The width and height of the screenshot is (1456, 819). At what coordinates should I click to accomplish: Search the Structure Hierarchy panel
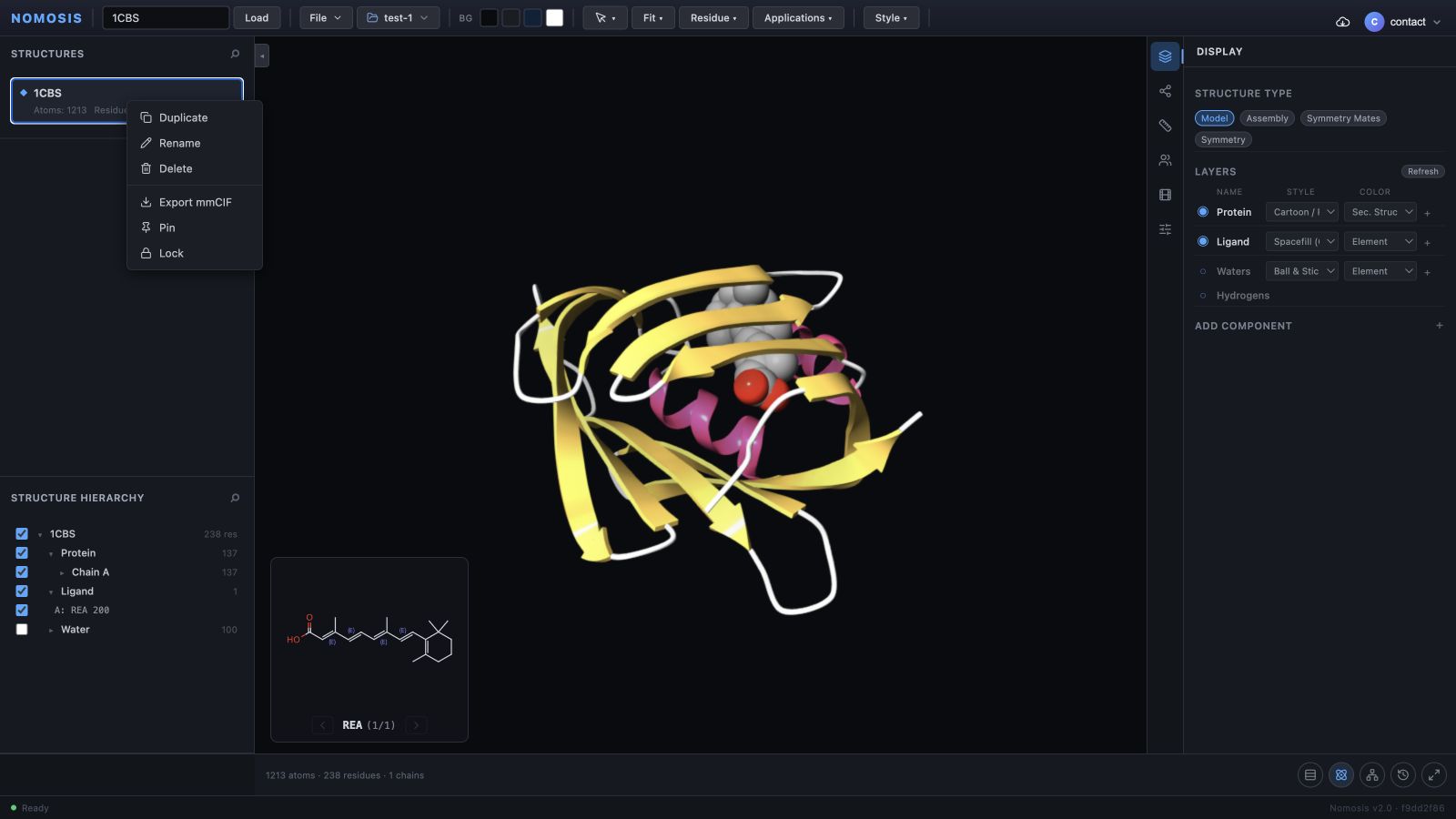[x=235, y=498]
